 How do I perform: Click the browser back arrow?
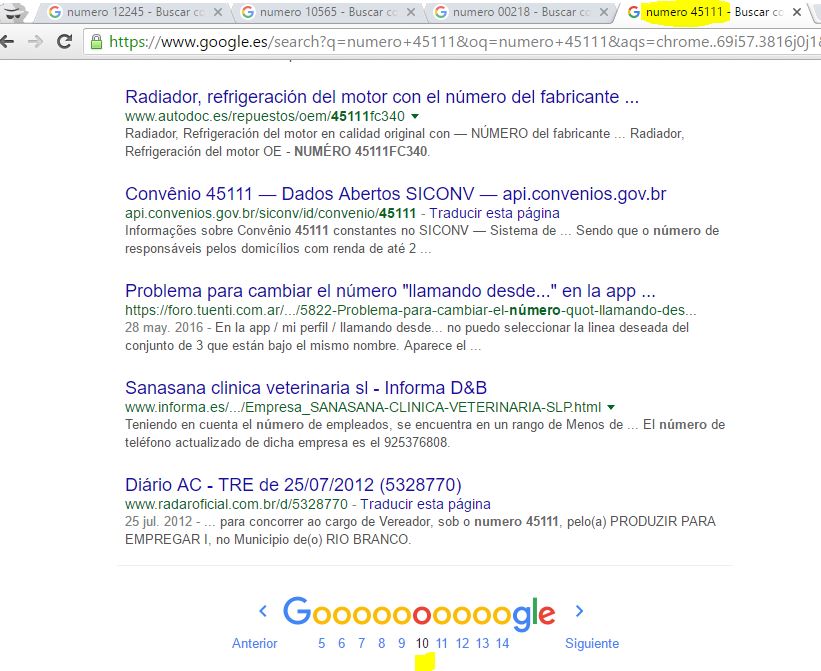click(6, 41)
